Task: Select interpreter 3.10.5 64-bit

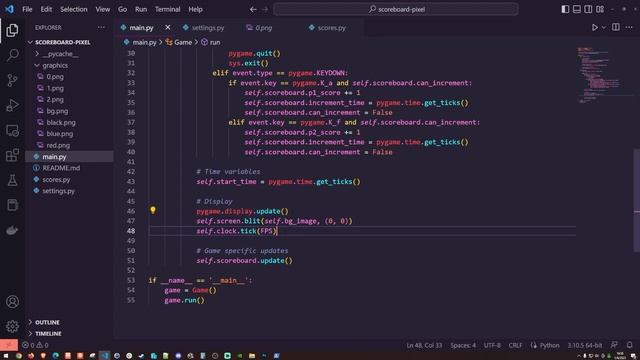Action: (x=584, y=345)
